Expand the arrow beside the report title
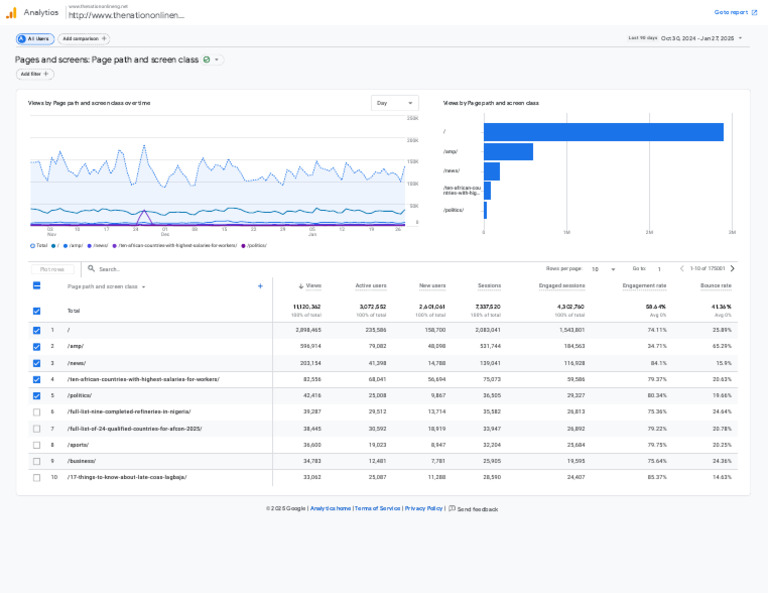 (x=216, y=60)
